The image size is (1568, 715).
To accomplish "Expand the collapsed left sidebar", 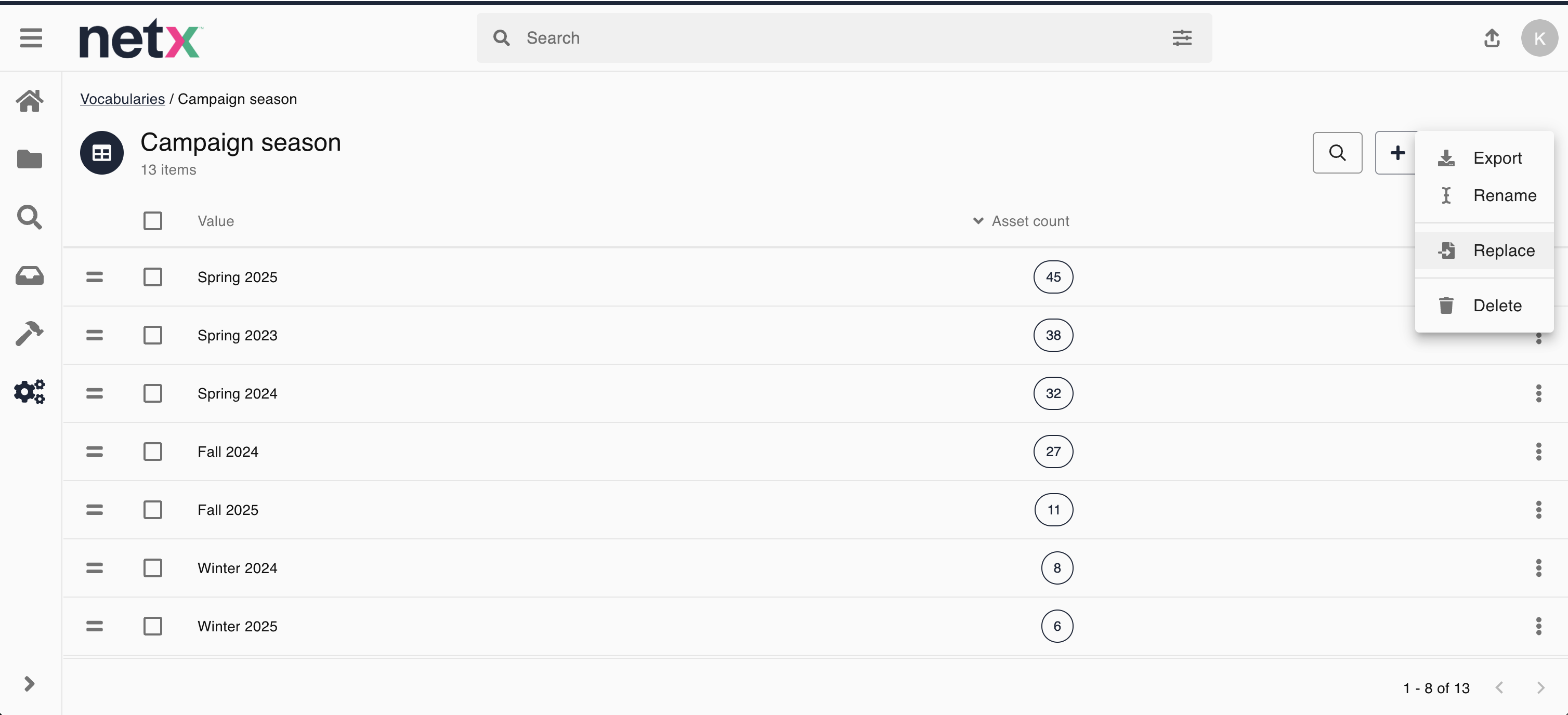I will pyautogui.click(x=29, y=684).
